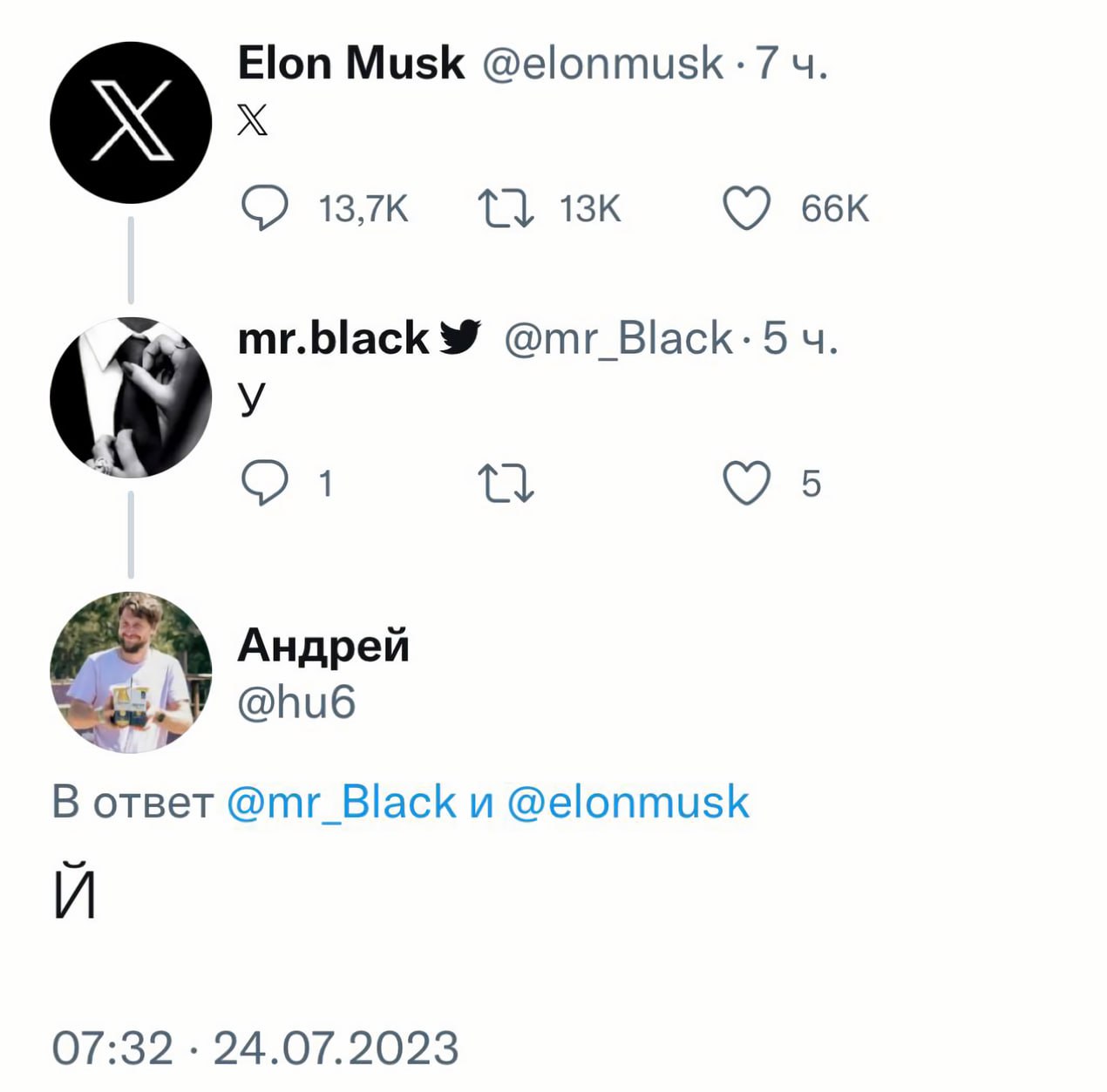The image size is (1107, 1092).
Task: Open Андрей's profile avatar
Action: pyautogui.click(x=131, y=672)
